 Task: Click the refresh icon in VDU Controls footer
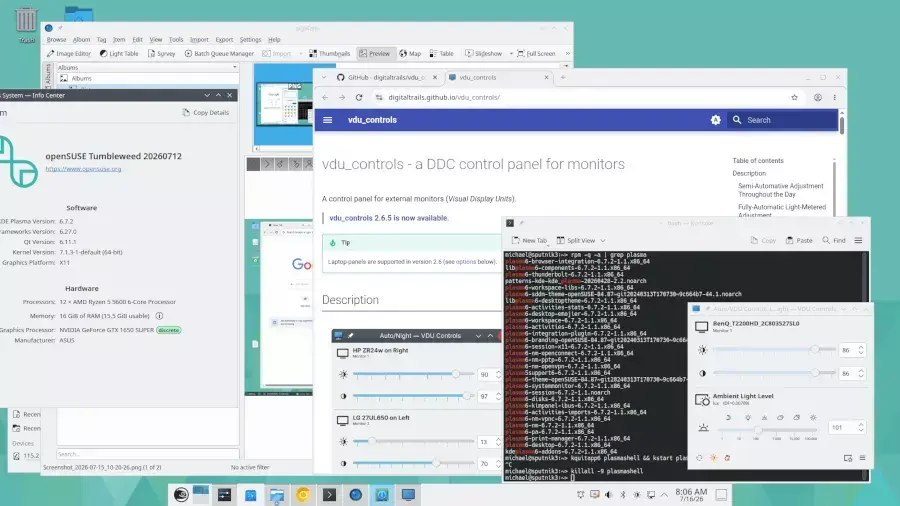(x=699, y=458)
